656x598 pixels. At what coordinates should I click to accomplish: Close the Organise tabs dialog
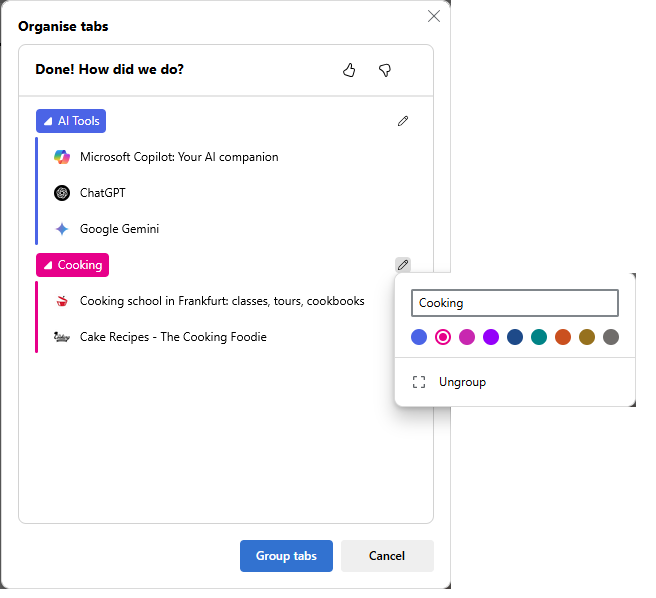(x=434, y=16)
